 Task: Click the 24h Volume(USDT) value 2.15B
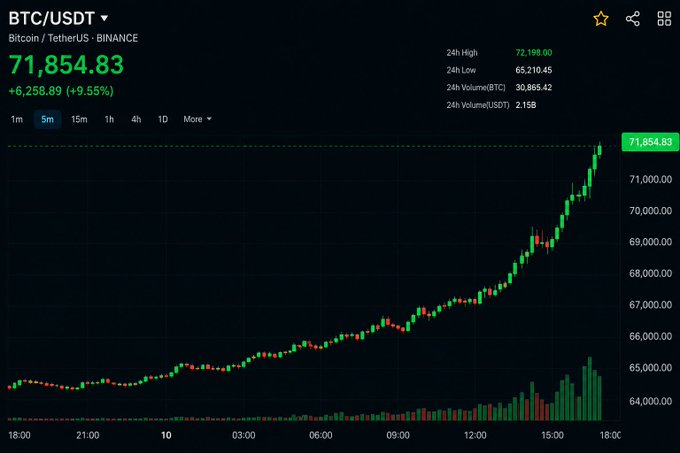(x=526, y=105)
